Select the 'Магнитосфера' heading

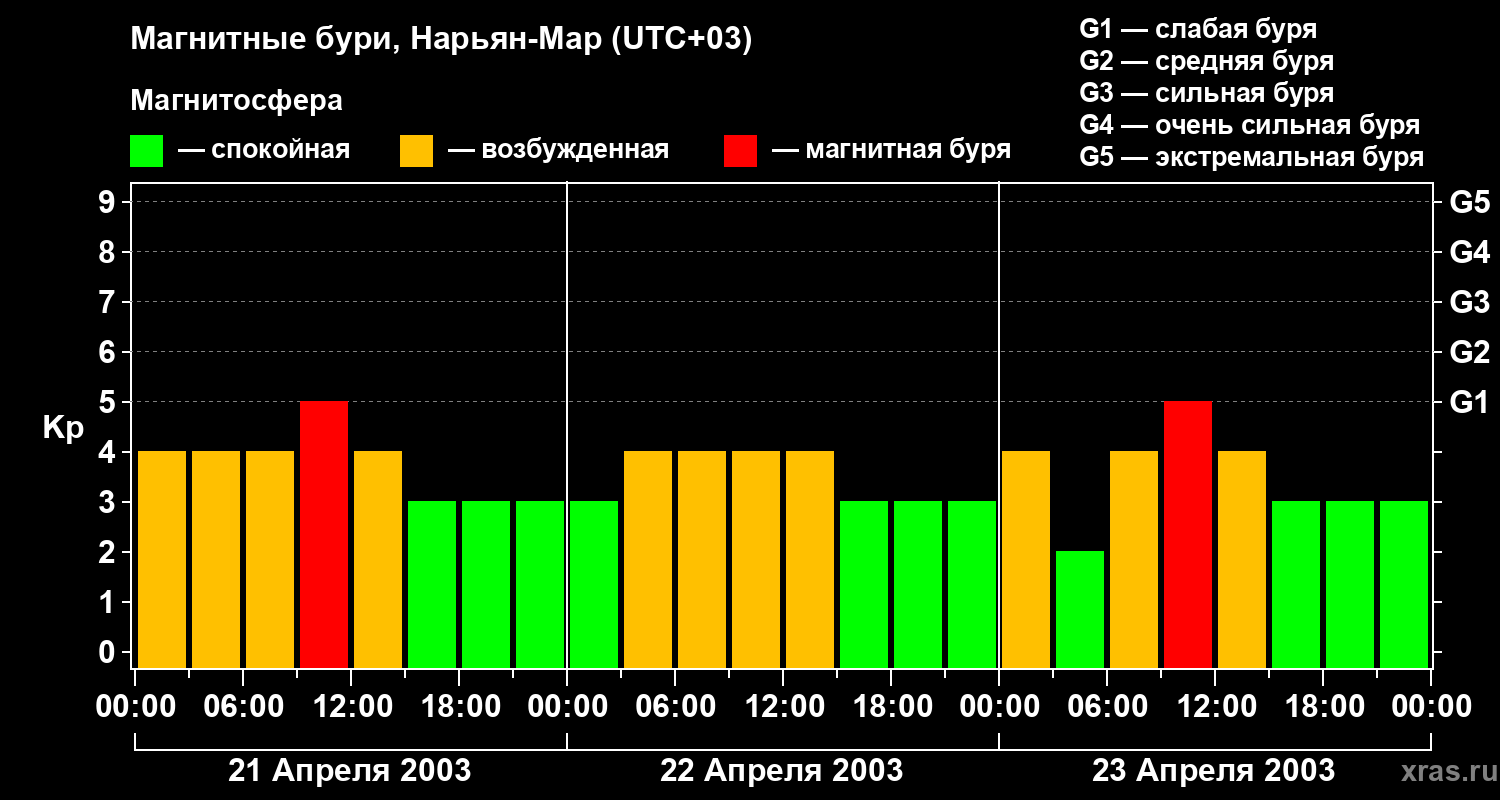tap(236, 101)
